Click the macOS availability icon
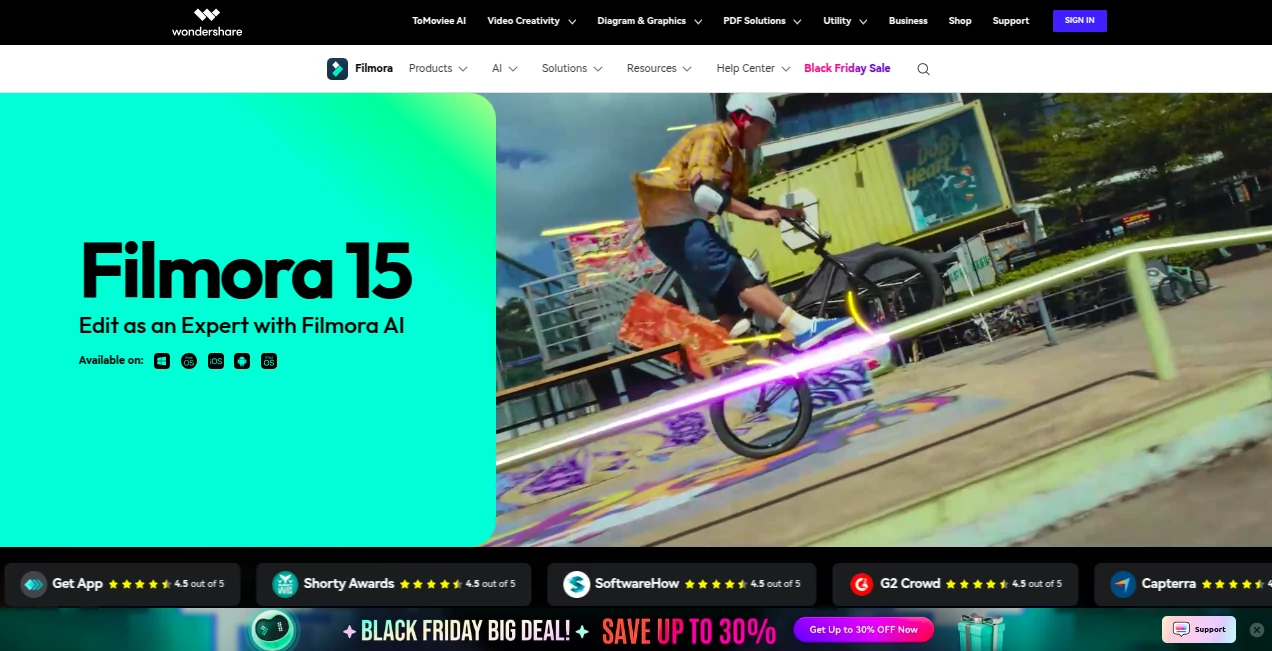Viewport: 1272px width, 651px height. coord(189,361)
